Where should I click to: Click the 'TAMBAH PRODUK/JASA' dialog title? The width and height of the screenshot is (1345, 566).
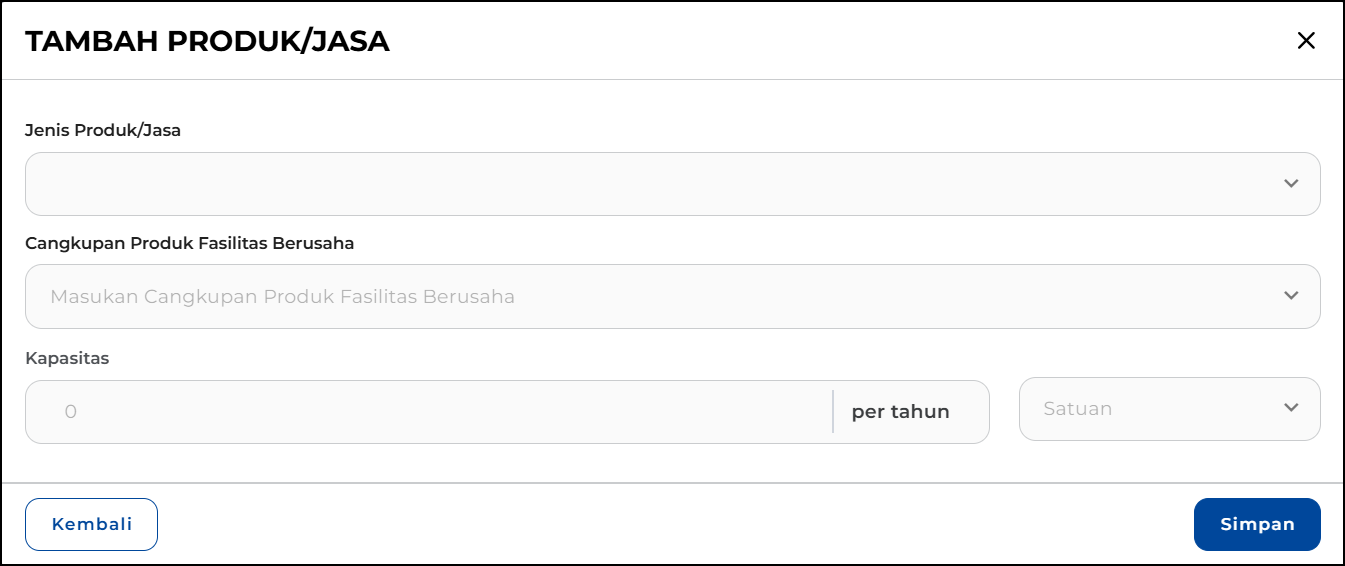tap(207, 41)
